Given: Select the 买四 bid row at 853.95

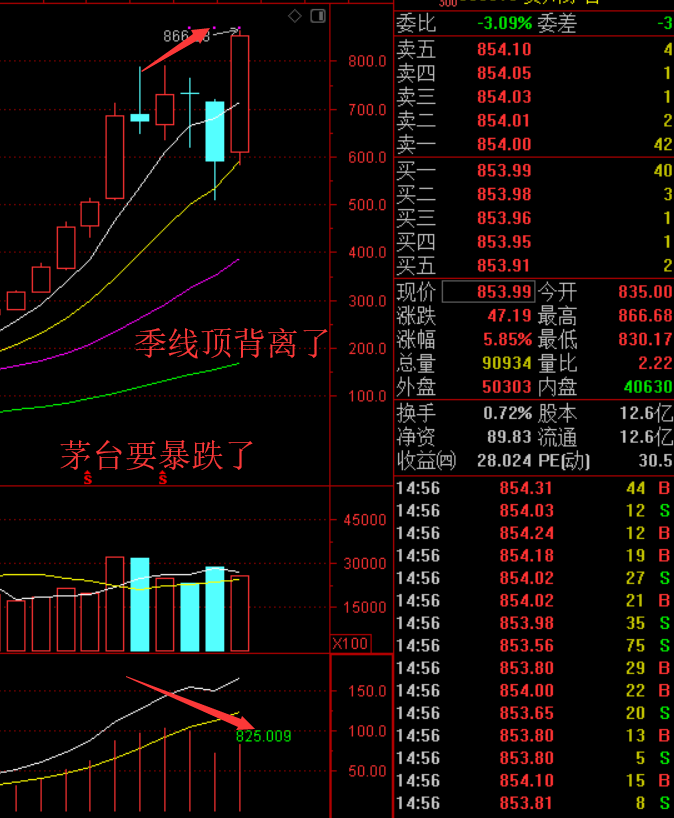Looking at the screenshot, I should tap(534, 242).
